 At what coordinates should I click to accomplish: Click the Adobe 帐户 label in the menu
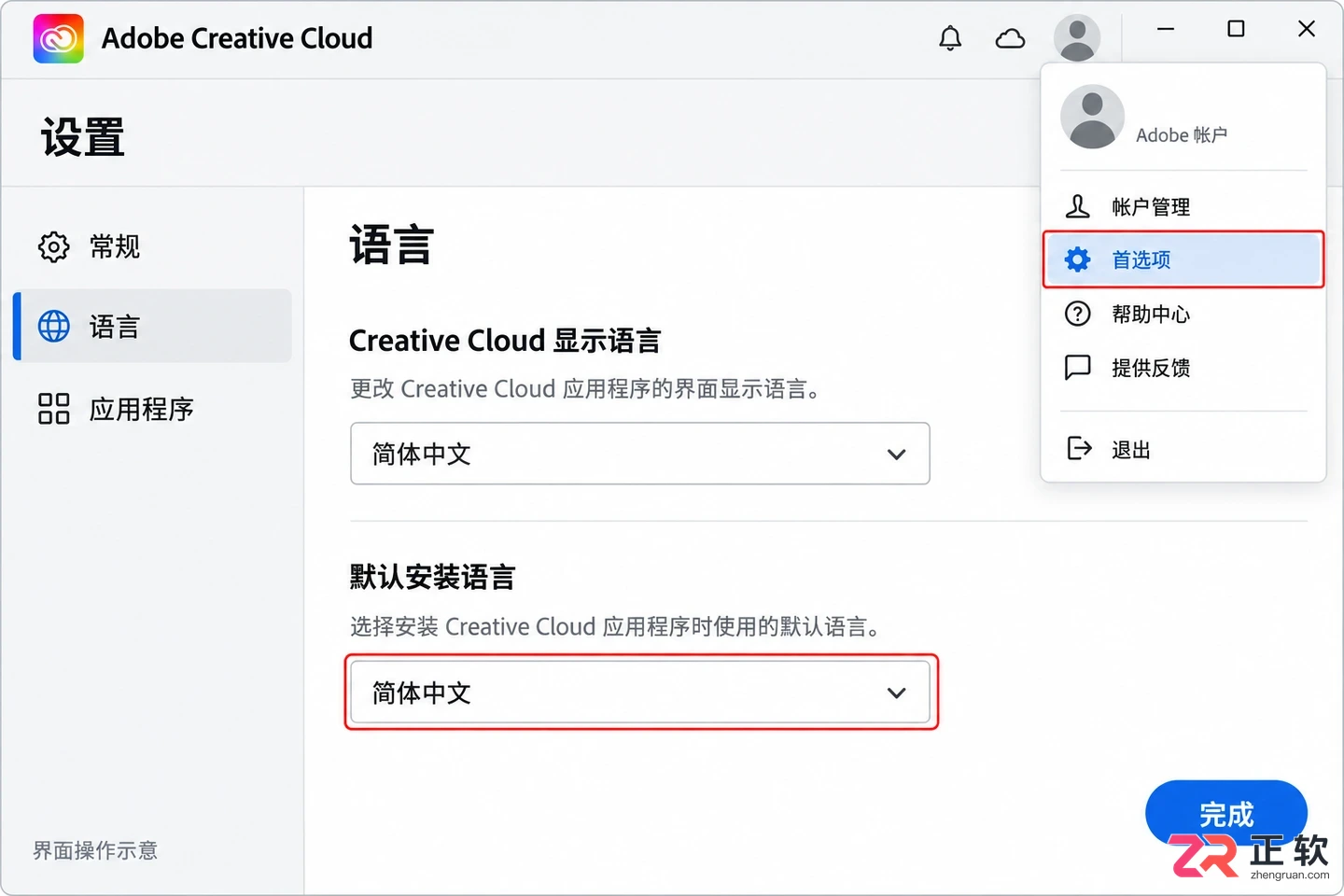click(1182, 135)
